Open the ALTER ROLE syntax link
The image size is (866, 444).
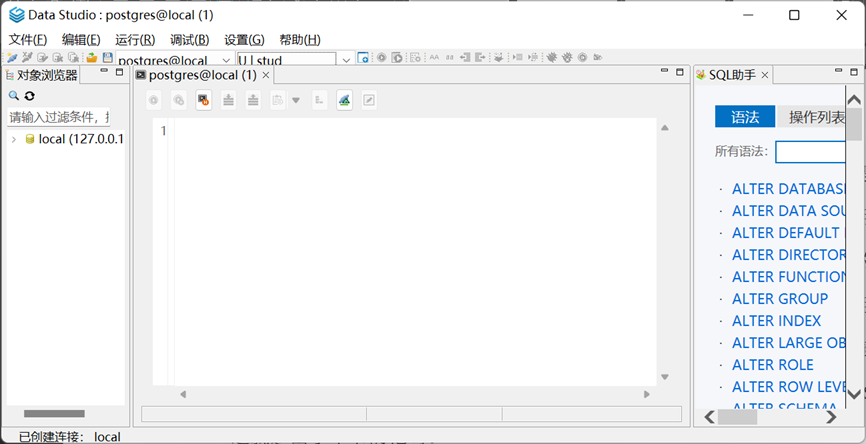point(773,365)
